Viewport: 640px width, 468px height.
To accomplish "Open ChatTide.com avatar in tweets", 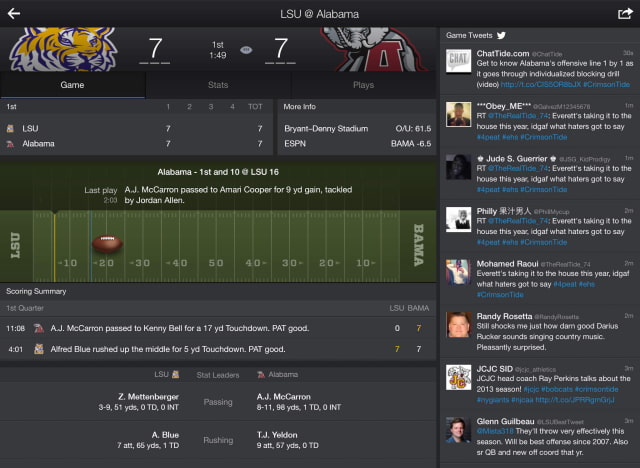I will point(458,61).
